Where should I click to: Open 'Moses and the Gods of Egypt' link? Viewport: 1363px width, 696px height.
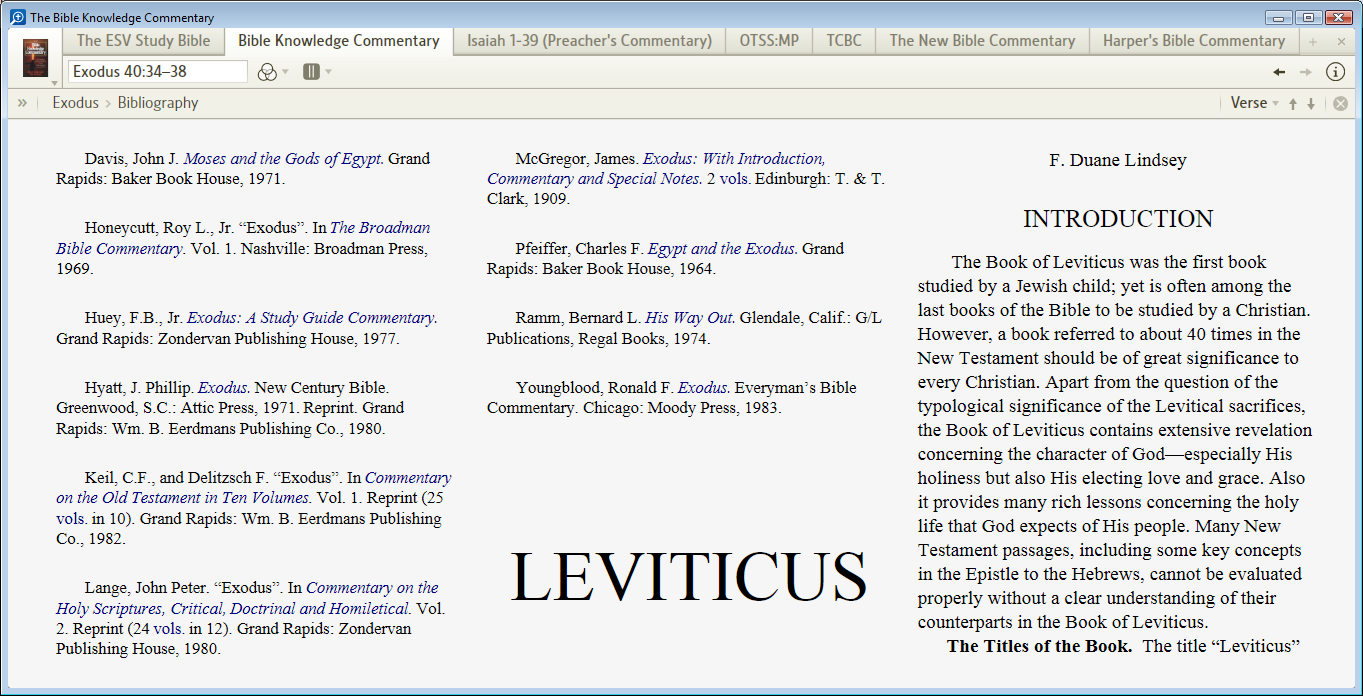pos(283,159)
